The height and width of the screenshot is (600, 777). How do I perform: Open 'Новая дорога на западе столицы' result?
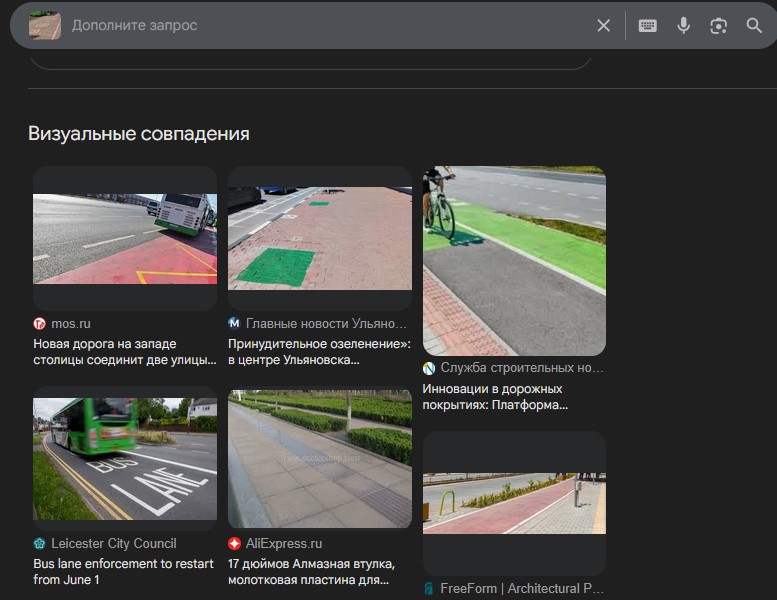point(125,352)
